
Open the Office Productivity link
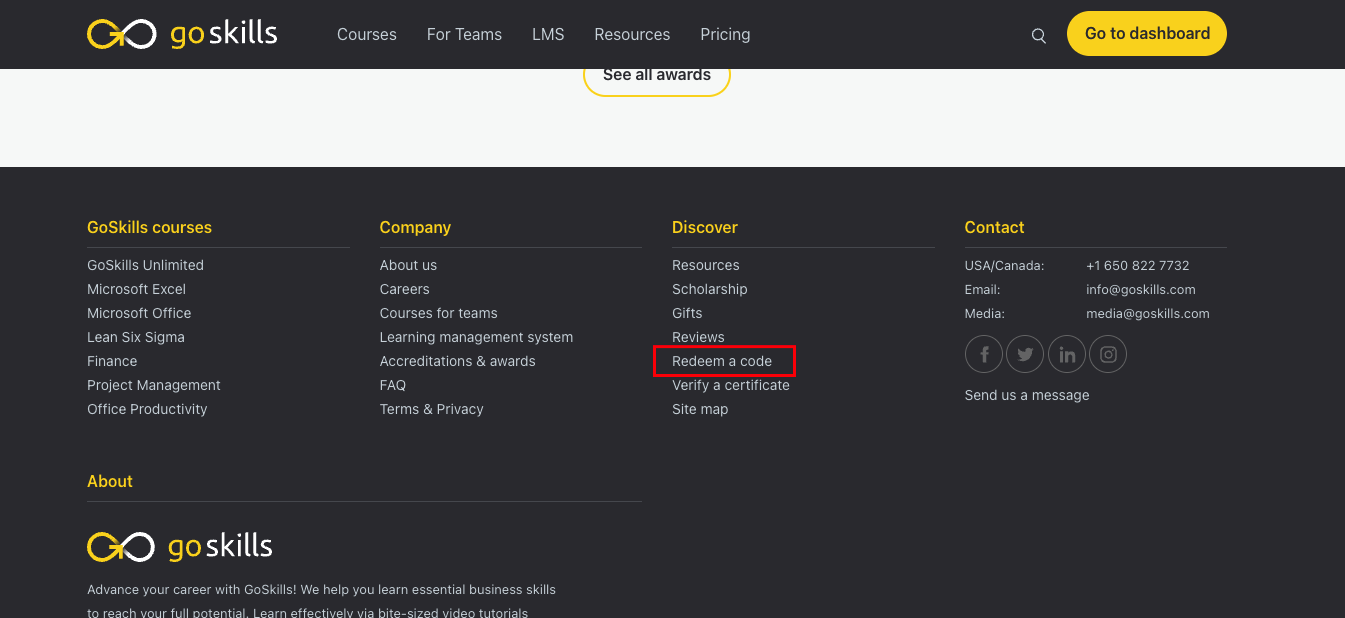[x=147, y=409]
